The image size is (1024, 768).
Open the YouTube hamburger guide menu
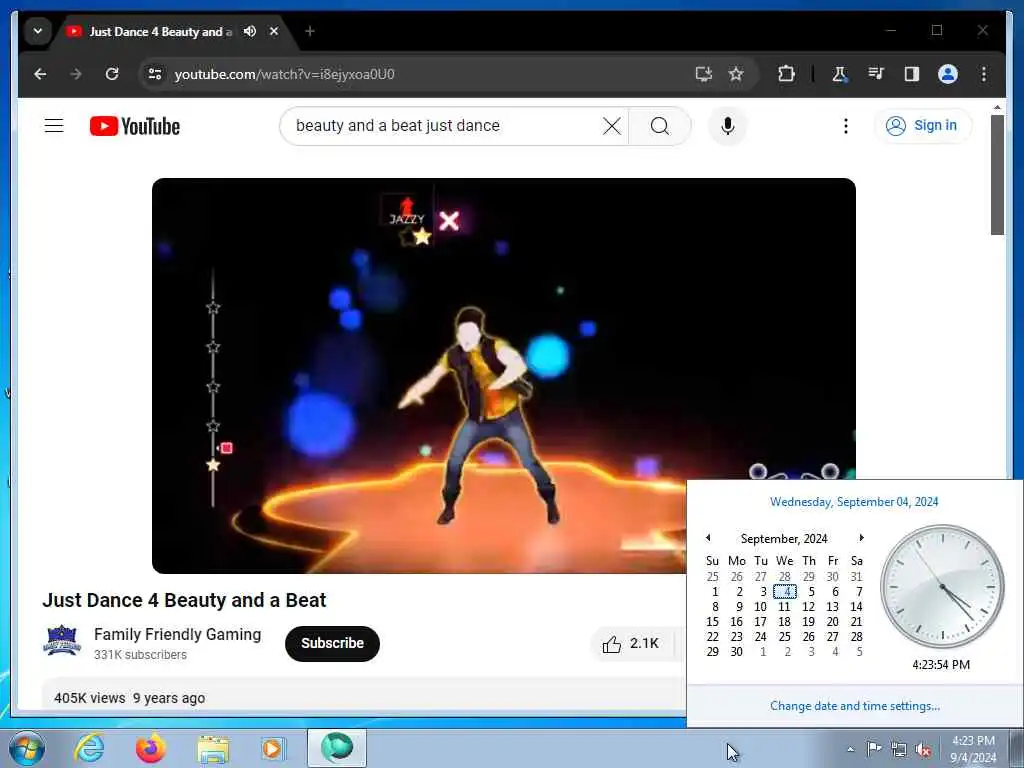pyautogui.click(x=54, y=125)
